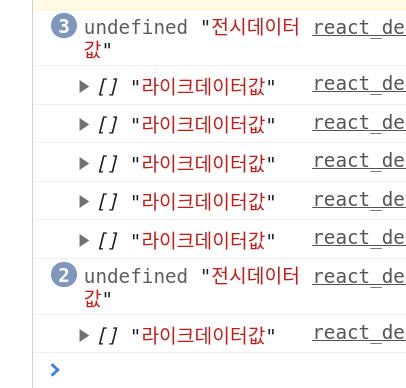
Task: Focus the console input line beside the prompt
Action: [233, 370]
